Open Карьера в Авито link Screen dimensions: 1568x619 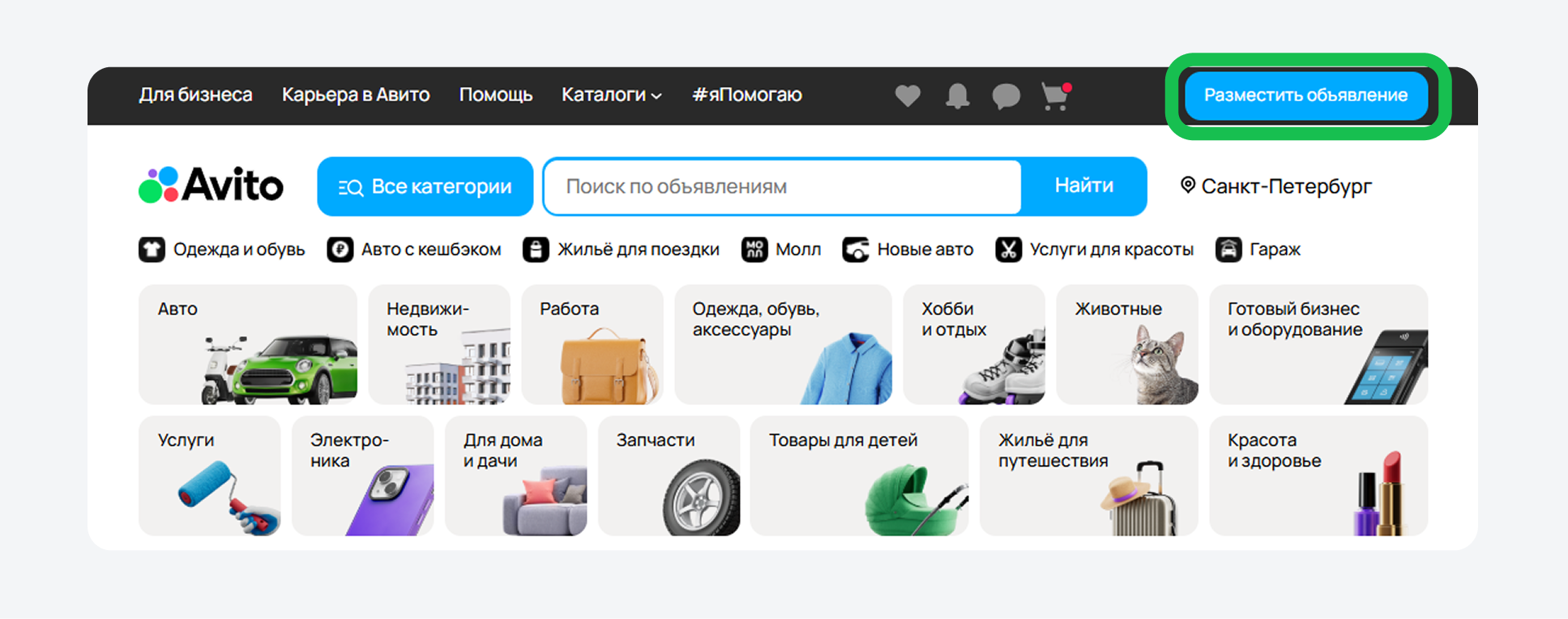coord(356,95)
